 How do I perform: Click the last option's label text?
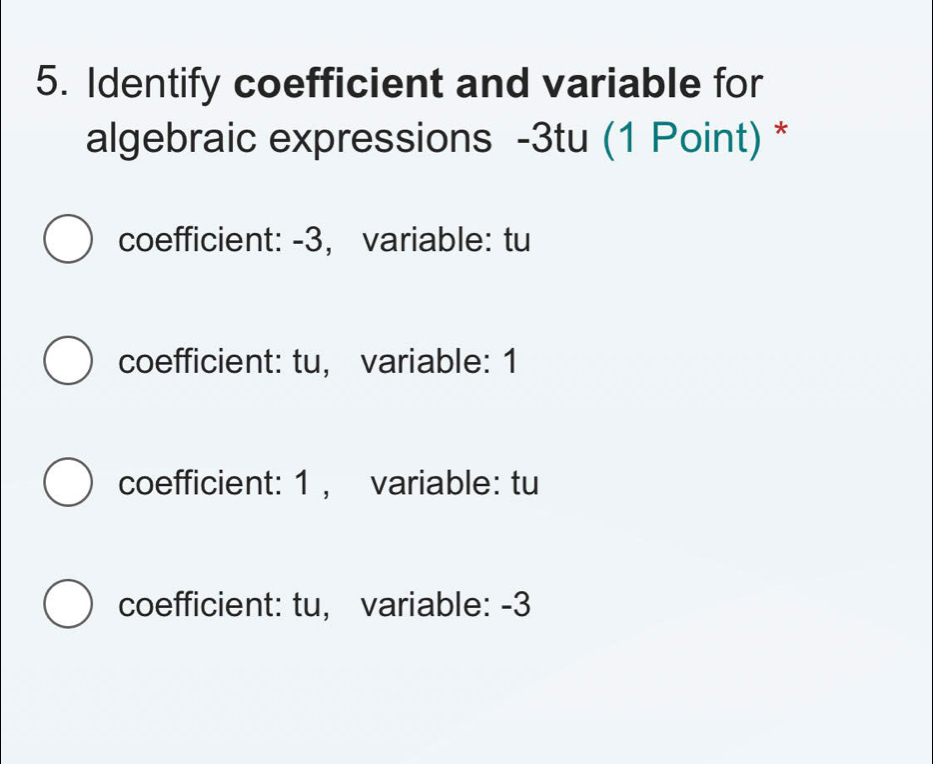326,604
